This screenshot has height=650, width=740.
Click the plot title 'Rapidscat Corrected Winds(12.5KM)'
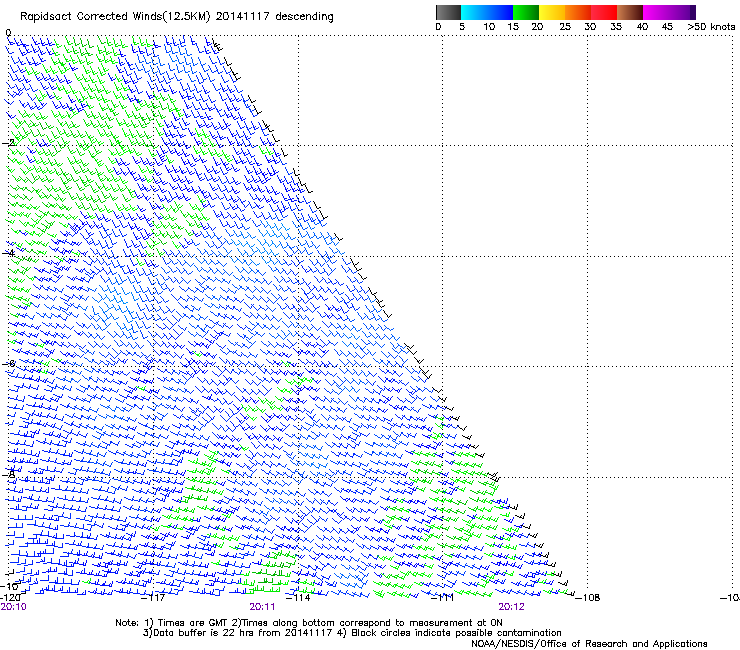point(115,17)
